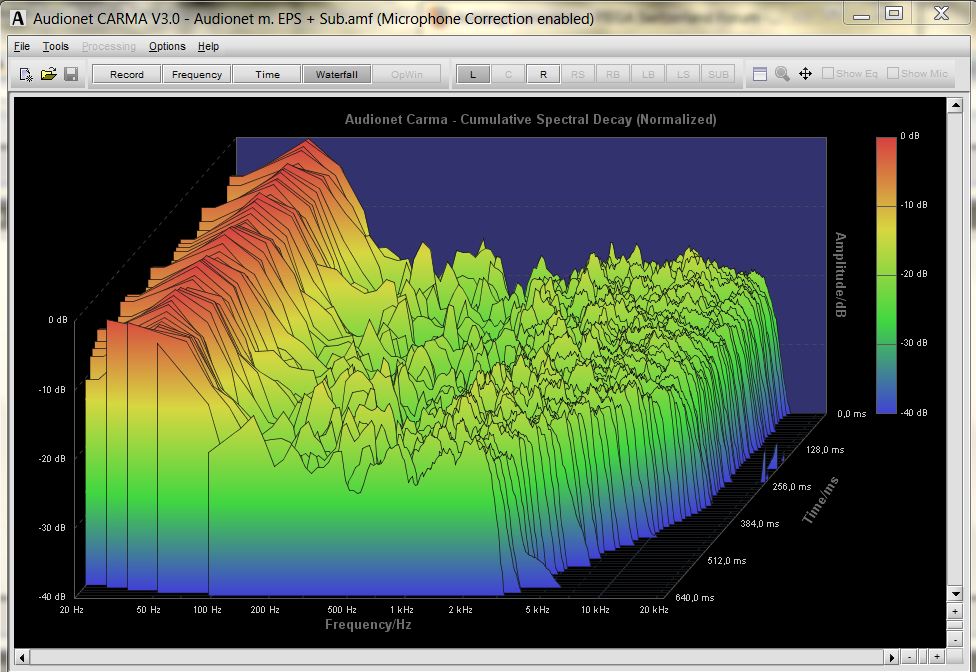Image resolution: width=976 pixels, height=672 pixels.
Task: Save with the floppy disk icon
Action: (71, 74)
